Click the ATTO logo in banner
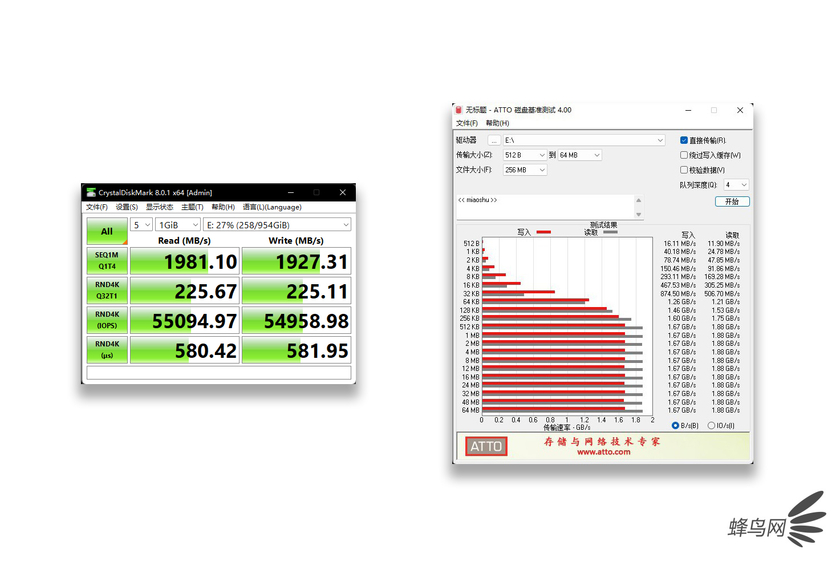Image resolution: width=840 pixels, height=561 pixels. [486, 446]
